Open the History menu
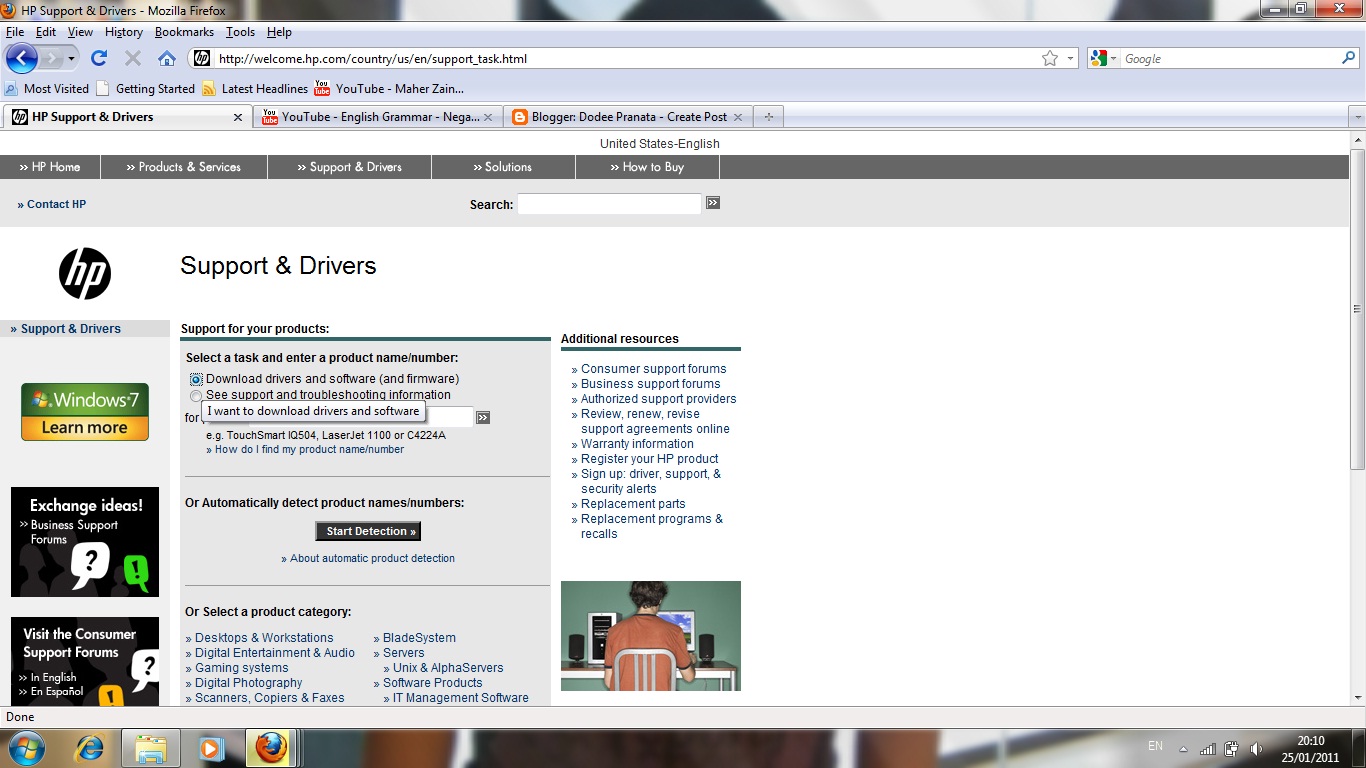 click(124, 32)
